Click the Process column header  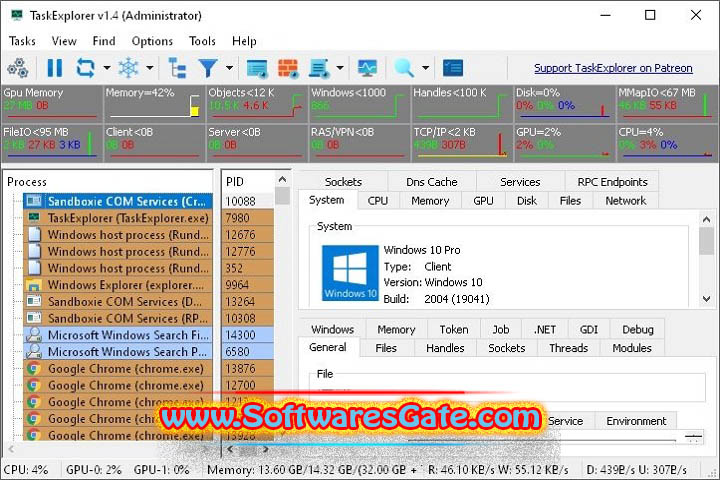click(108, 182)
